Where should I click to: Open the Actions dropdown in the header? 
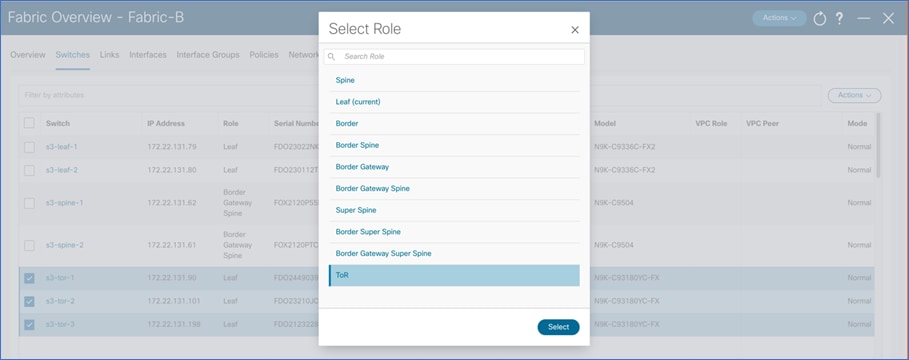[779, 18]
